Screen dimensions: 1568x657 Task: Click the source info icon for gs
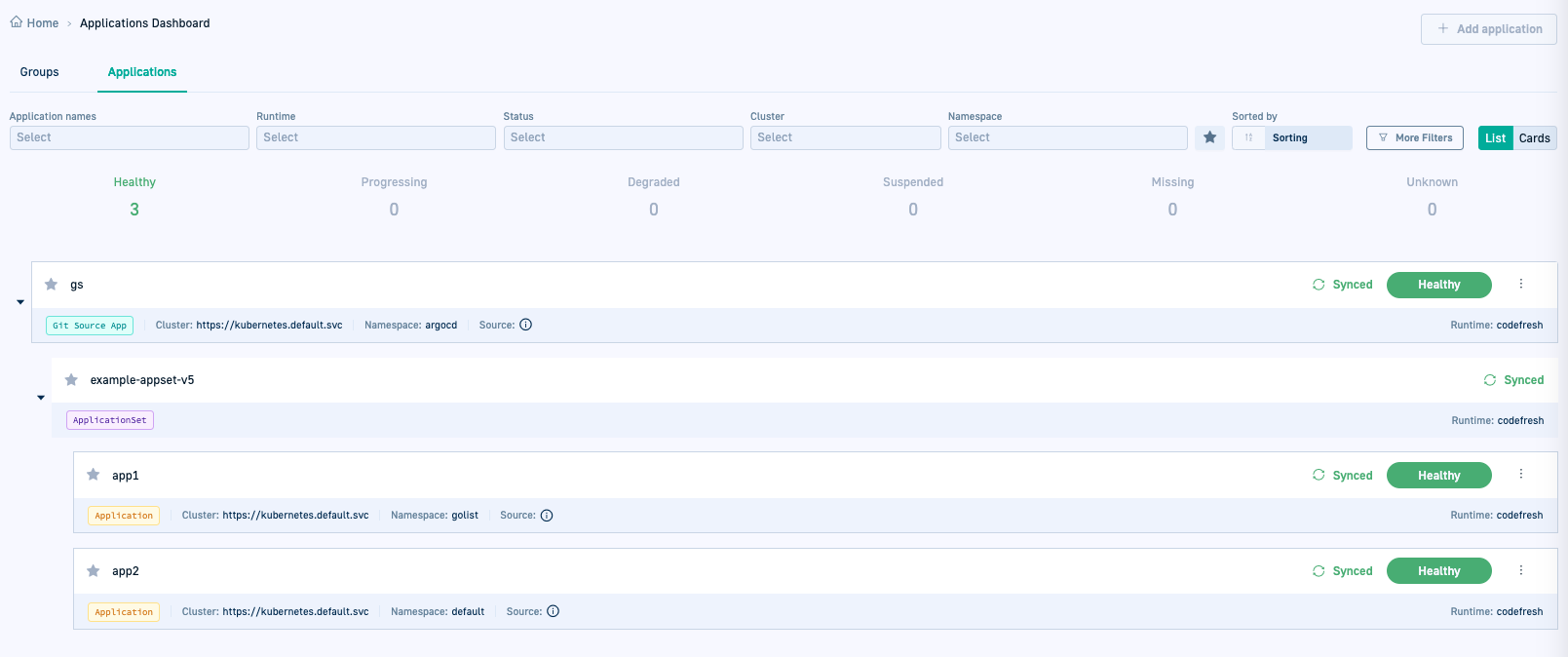[525, 325]
